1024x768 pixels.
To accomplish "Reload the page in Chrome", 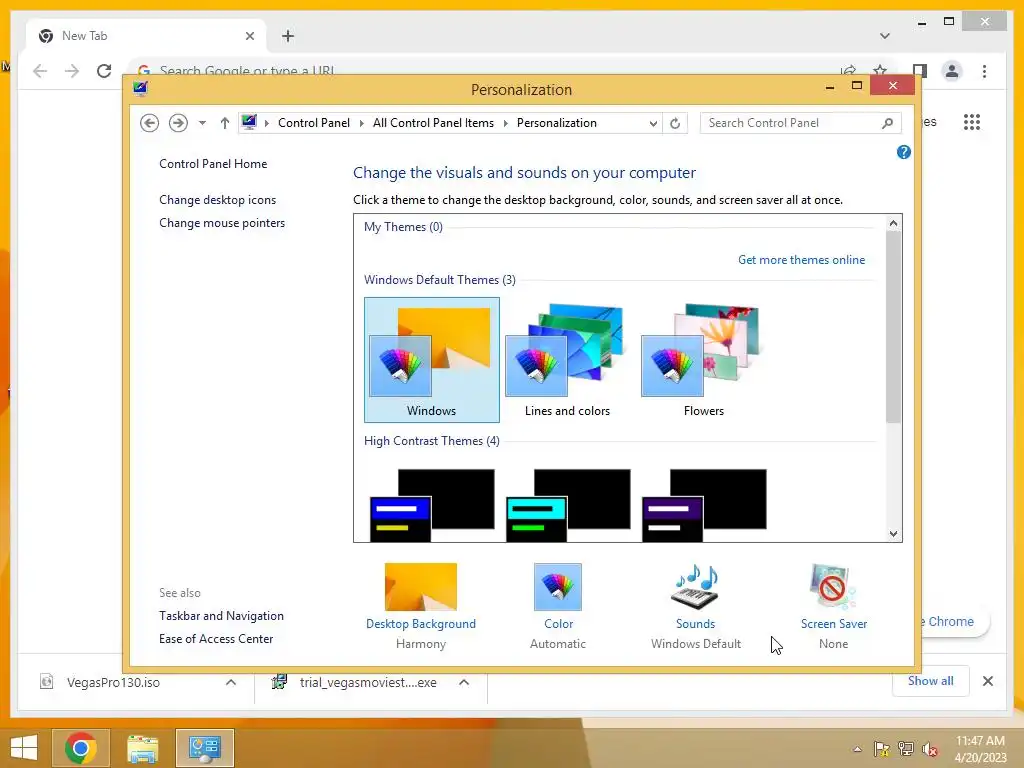I will [104, 71].
